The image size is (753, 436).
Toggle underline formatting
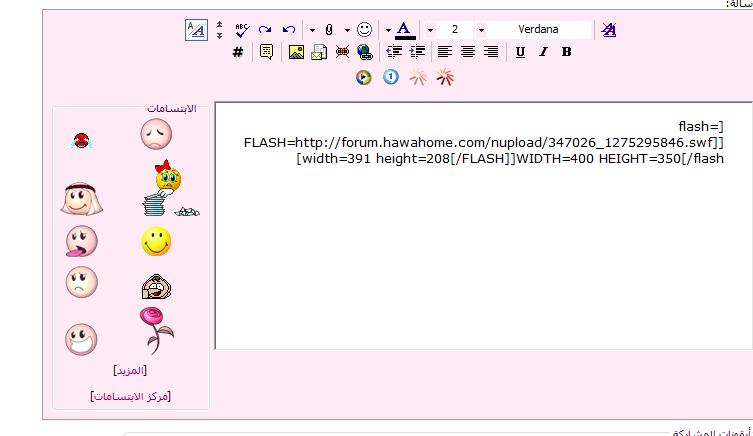(x=520, y=52)
